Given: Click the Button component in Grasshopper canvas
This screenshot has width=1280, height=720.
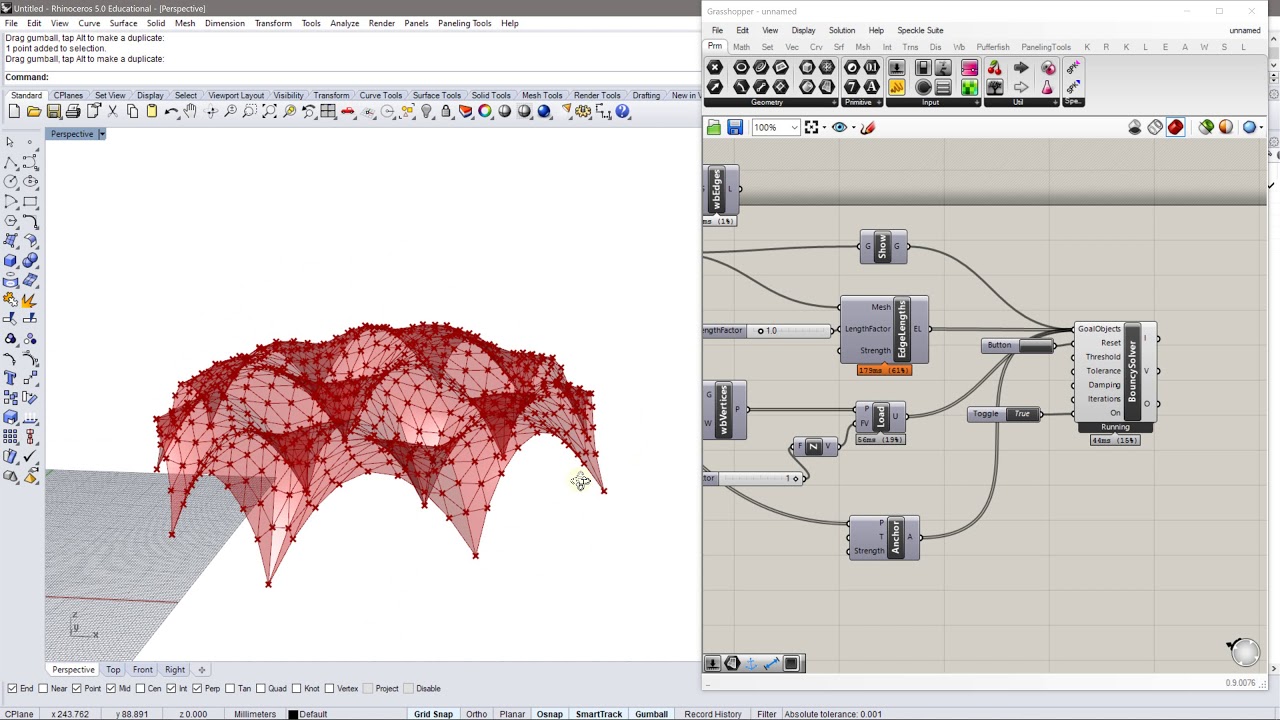Looking at the screenshot, I should pos(1018,346).
